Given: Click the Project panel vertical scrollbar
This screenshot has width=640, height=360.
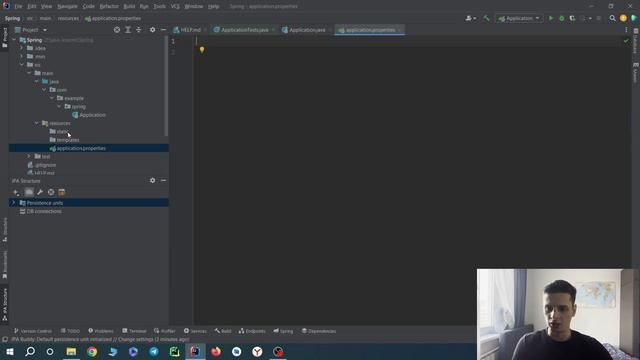Looking at the screenshot, I should point(166,86).
